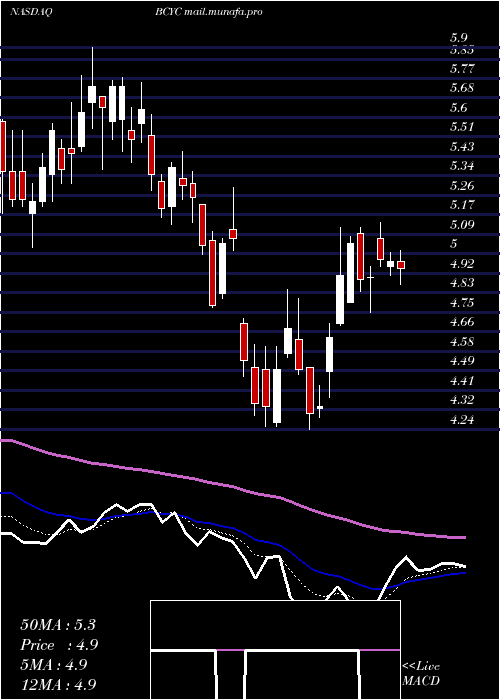
Task: Click the 5.34 price axis label
Action: coord(462,166)
